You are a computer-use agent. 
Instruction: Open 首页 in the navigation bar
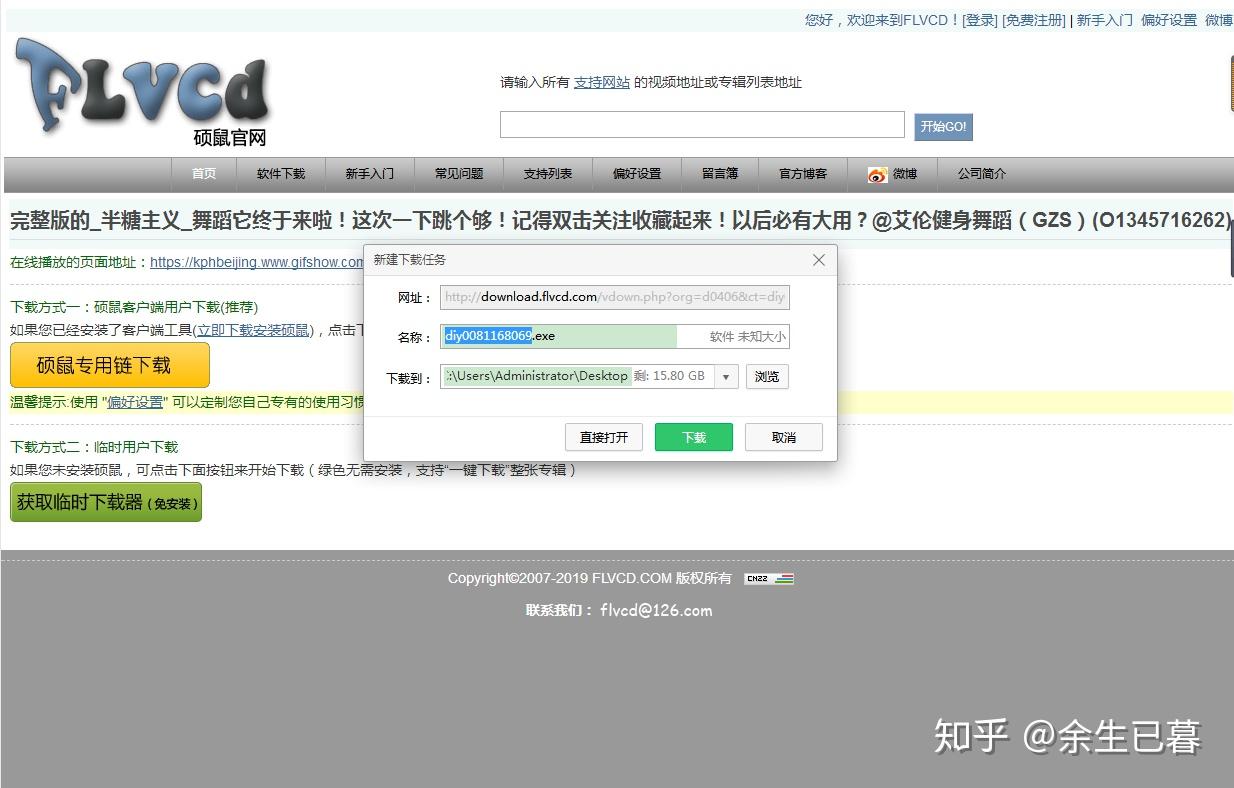click(204, 174)
